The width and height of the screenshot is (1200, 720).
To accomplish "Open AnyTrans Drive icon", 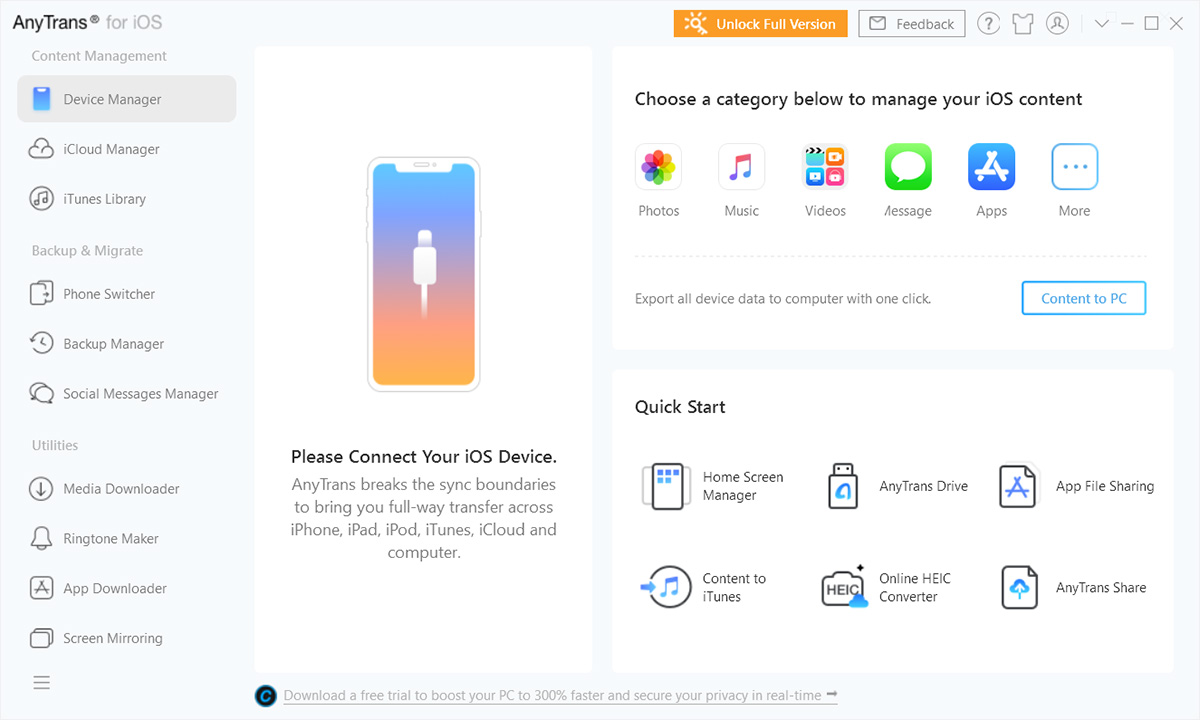I will (843, 486).
